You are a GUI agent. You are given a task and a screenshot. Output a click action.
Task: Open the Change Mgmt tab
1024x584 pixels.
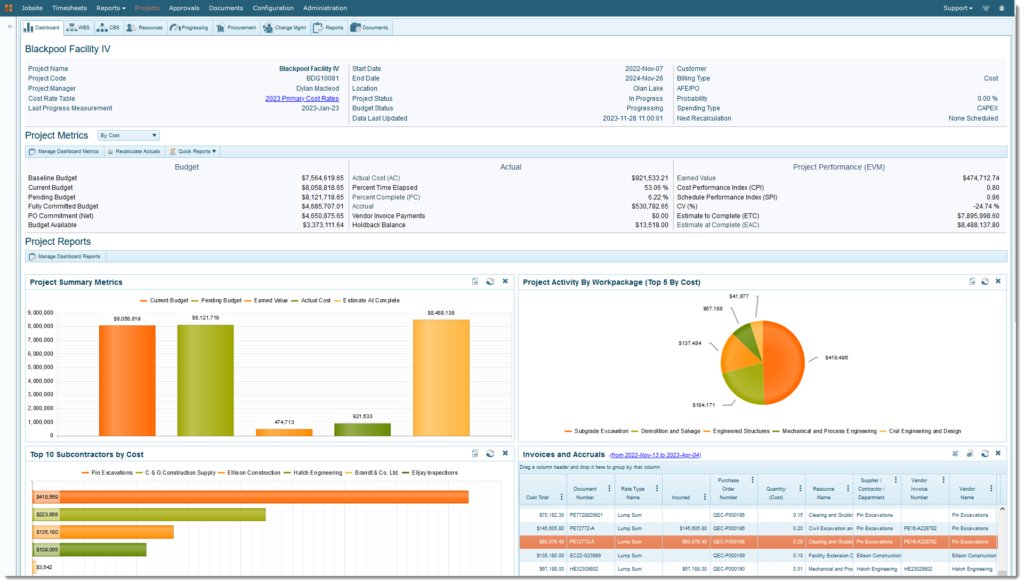(285, 27)
